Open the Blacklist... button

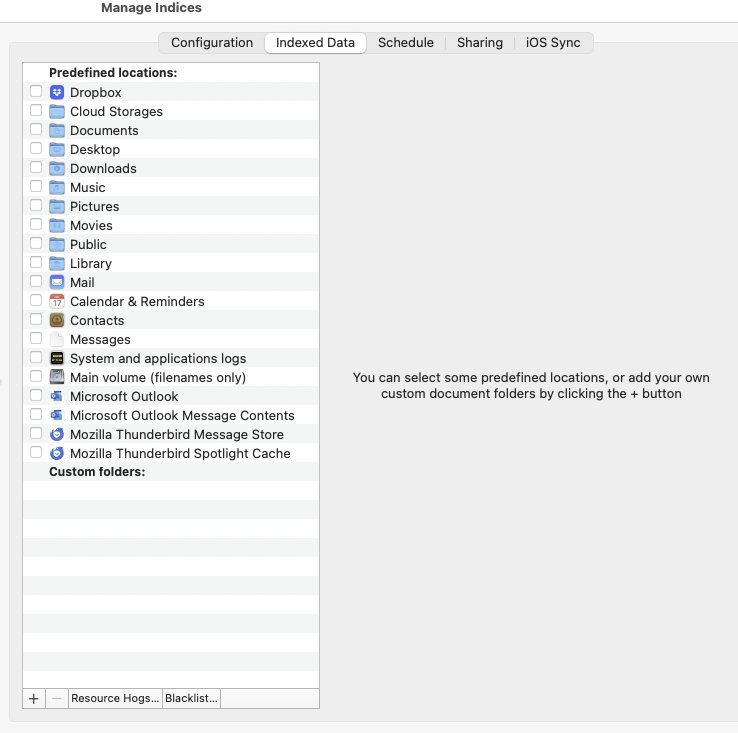tap(191, 698)
